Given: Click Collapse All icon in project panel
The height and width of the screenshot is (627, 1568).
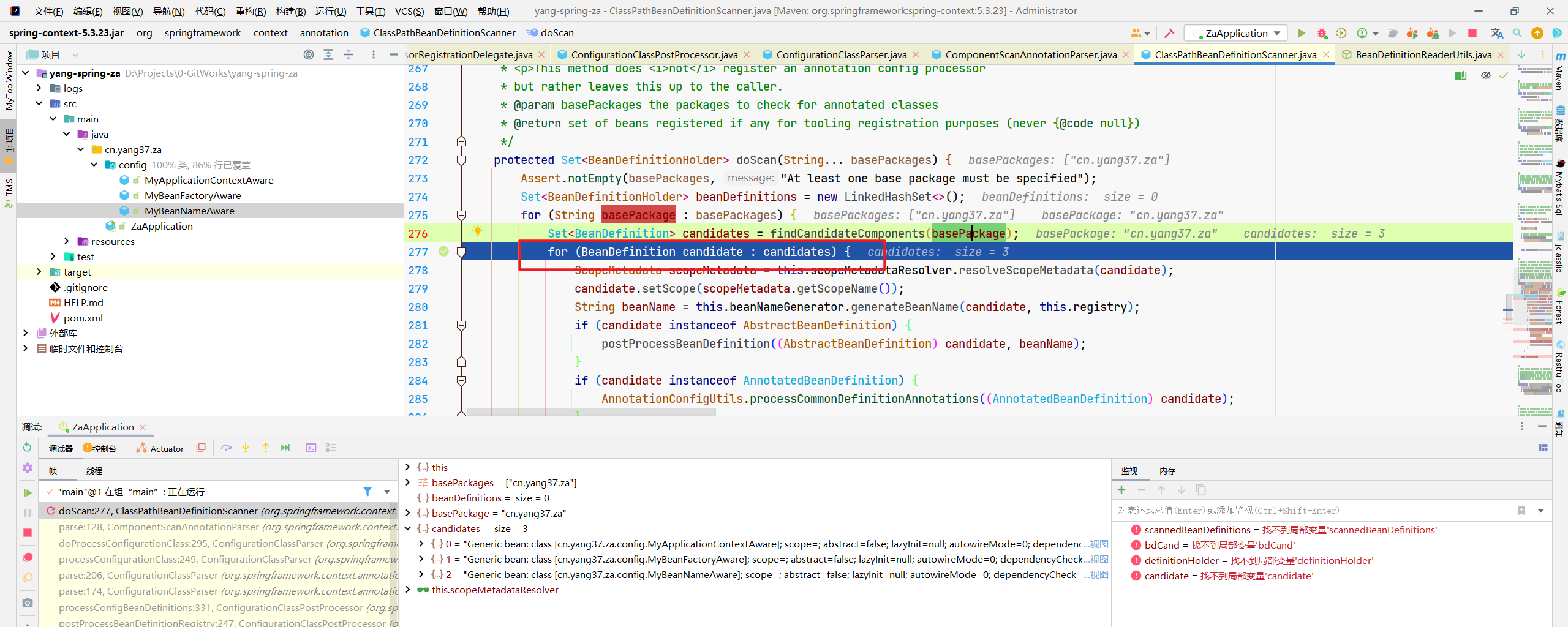Looking at the screenshot, I should click(x=348, y=54).
